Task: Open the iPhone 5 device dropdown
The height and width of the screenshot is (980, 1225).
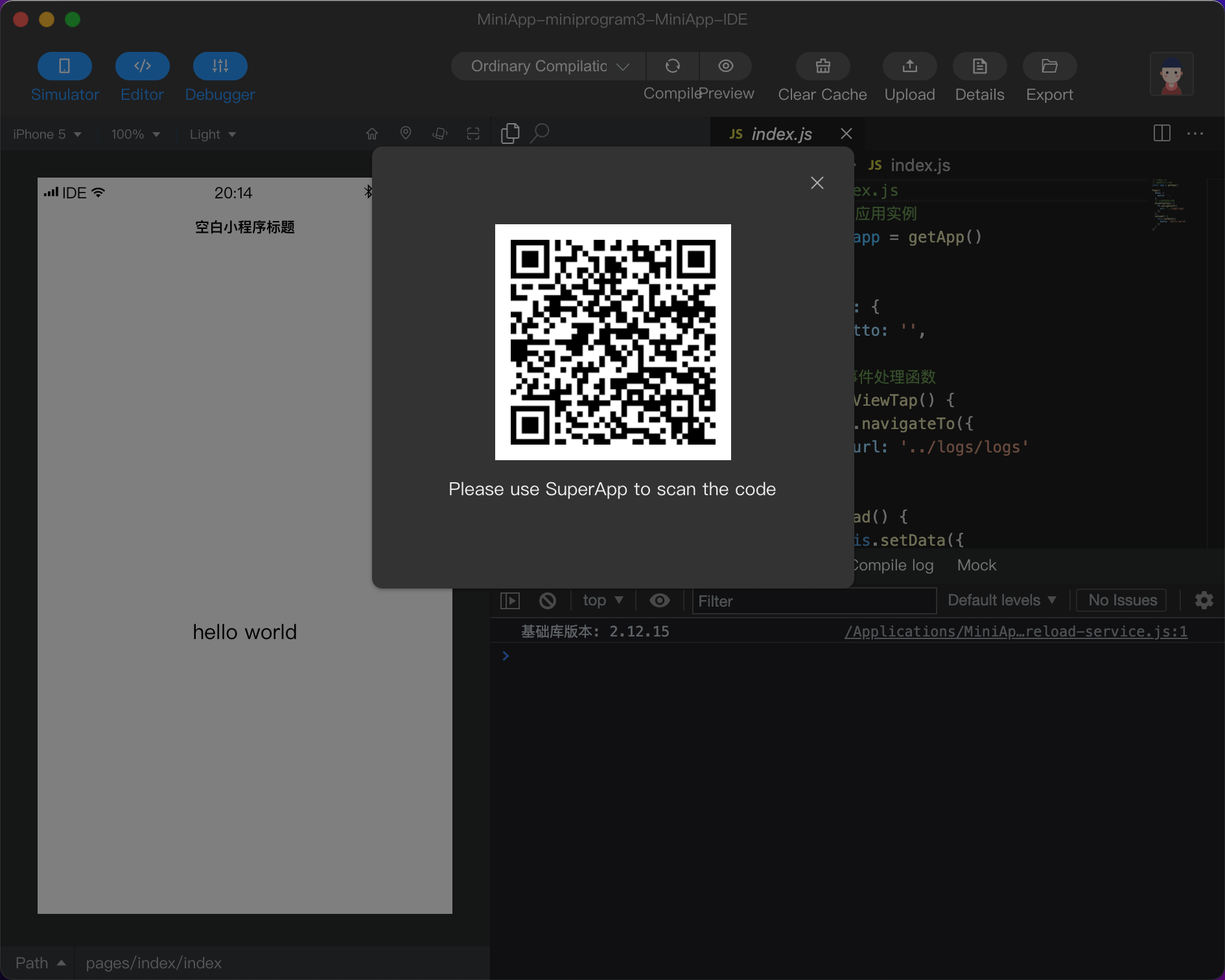Action: pyautogui.click(x=47, y=134)
